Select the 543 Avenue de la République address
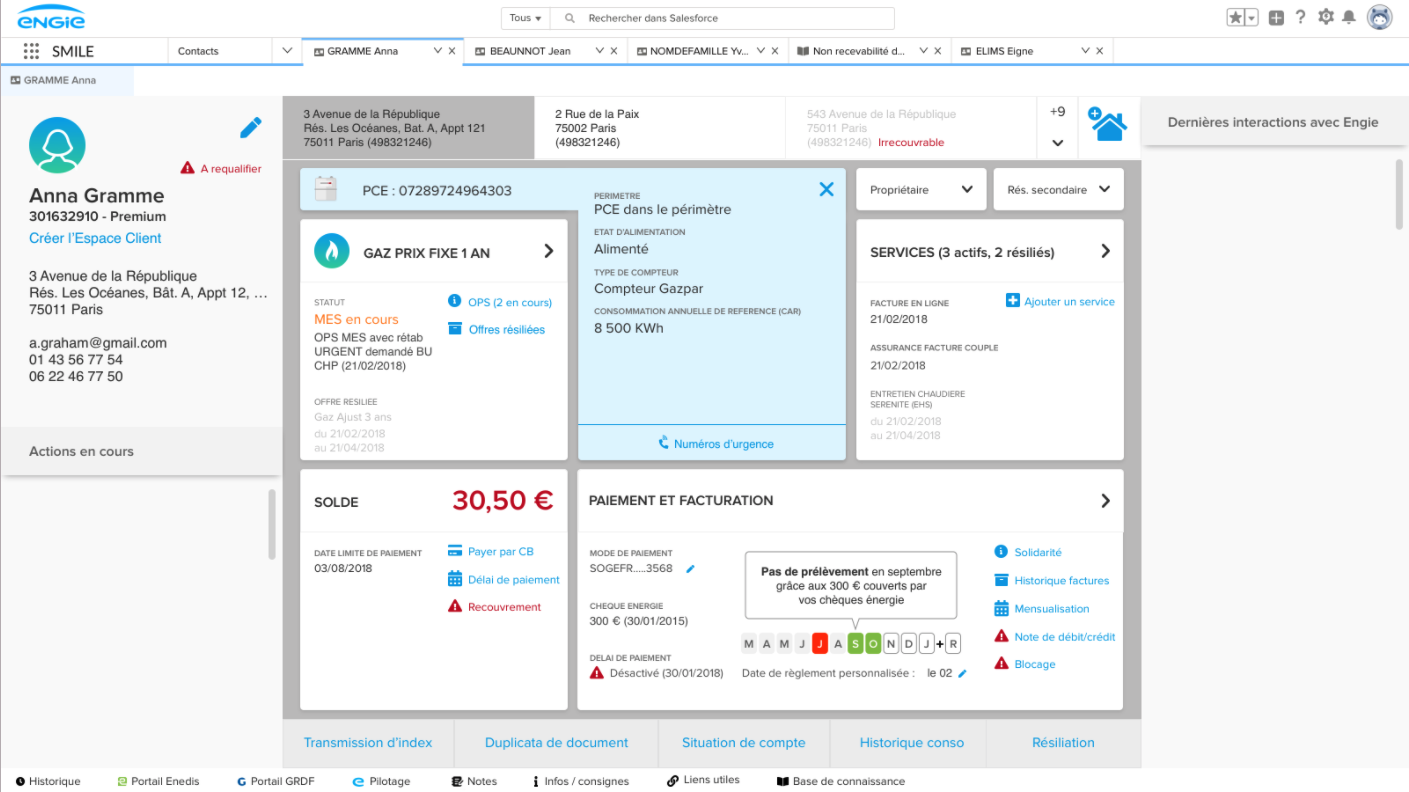 912,128
